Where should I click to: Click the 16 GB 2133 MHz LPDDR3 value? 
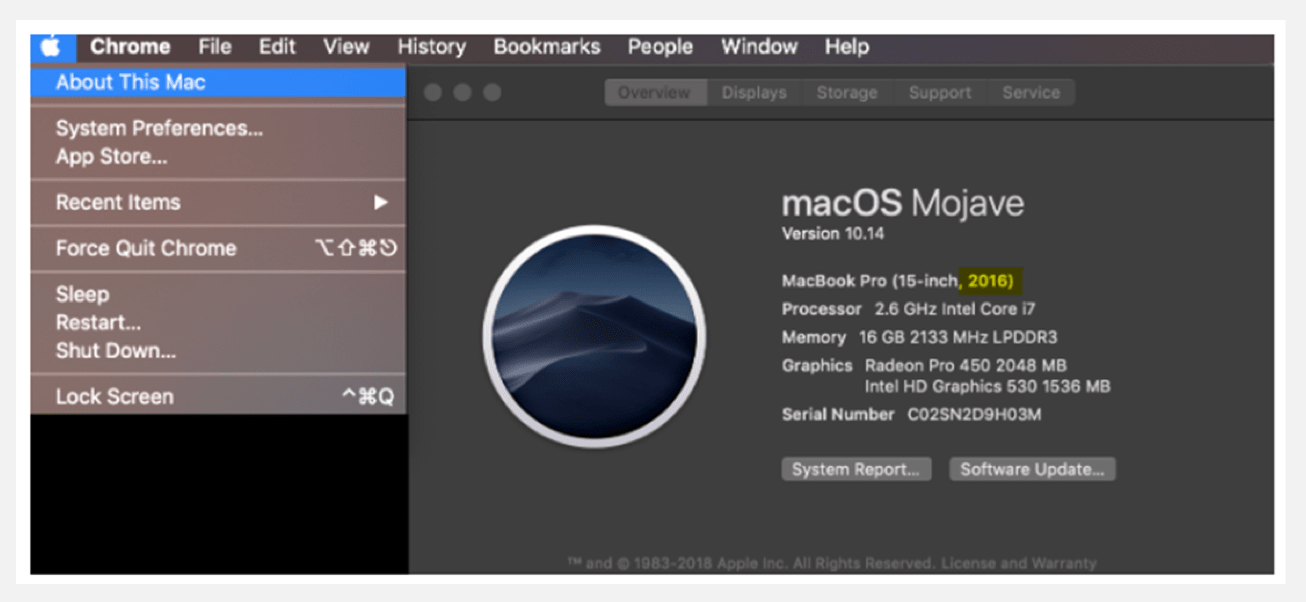pyautogui.click(x=958, y=337)
